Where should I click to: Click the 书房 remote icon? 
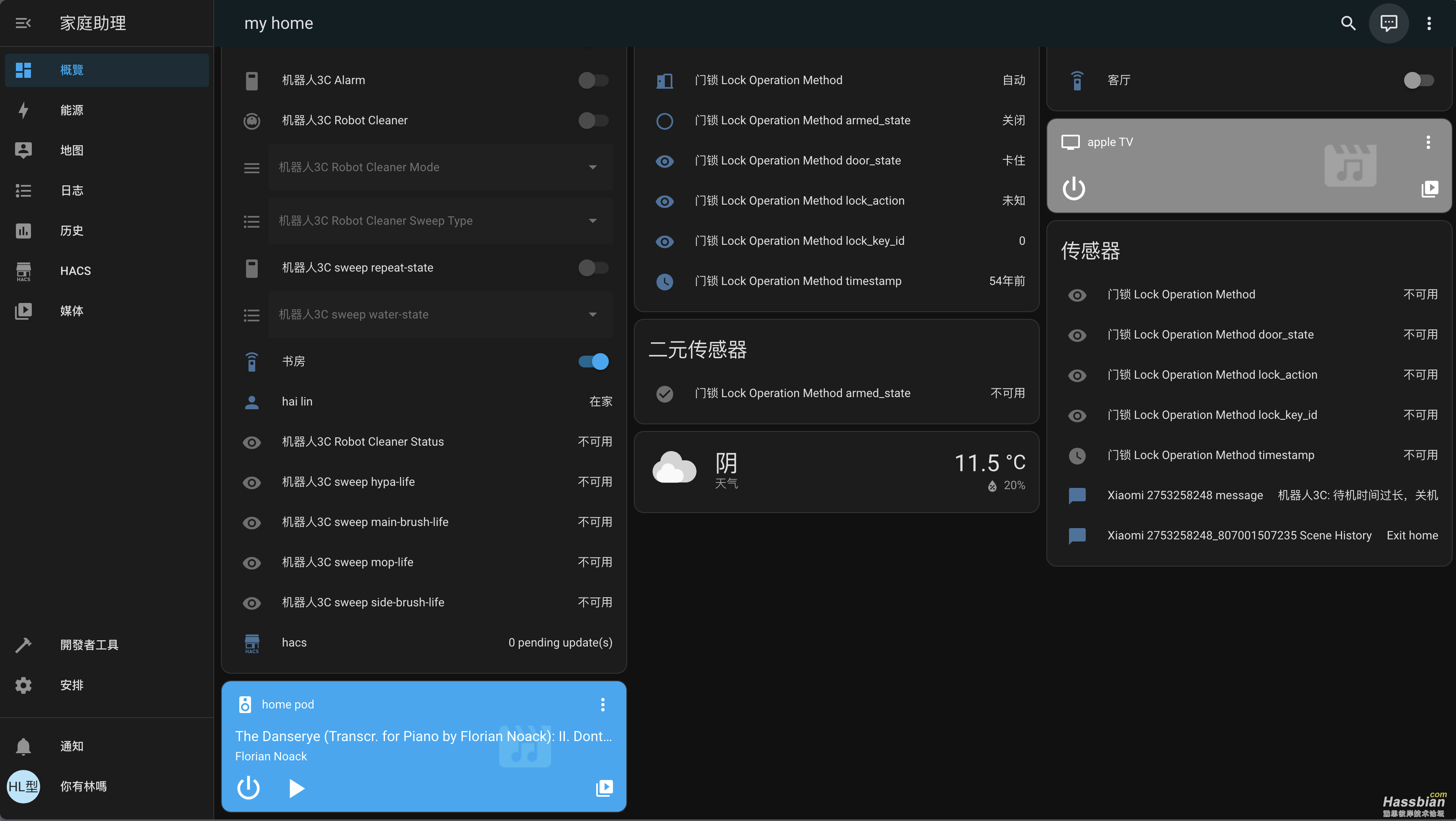(x=251, y=361)
